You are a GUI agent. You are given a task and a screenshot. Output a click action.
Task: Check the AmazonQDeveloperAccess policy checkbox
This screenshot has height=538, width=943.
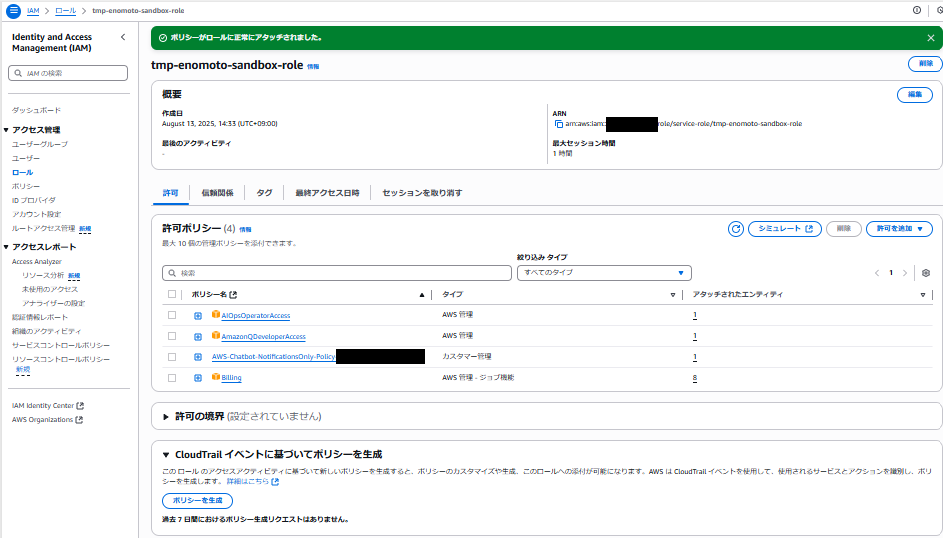click(x=172, y=336)
